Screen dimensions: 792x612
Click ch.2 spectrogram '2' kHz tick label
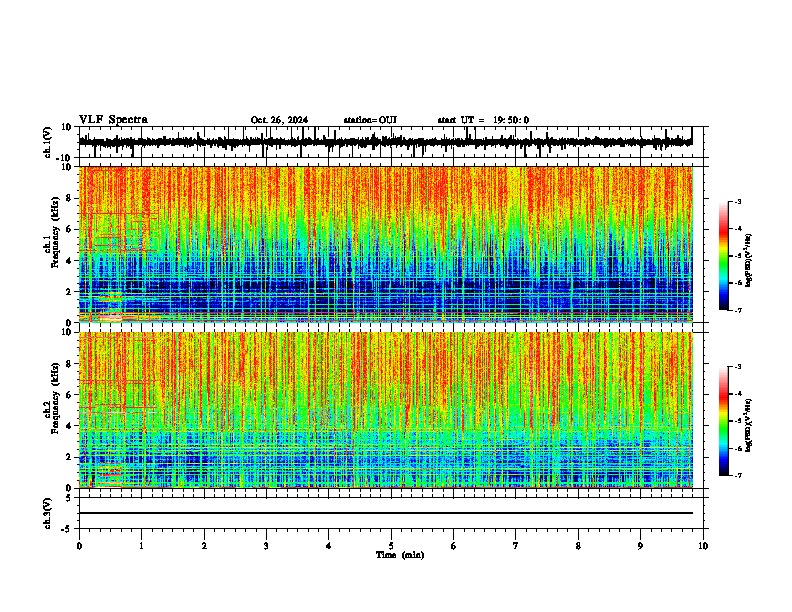tap(69, 457)
